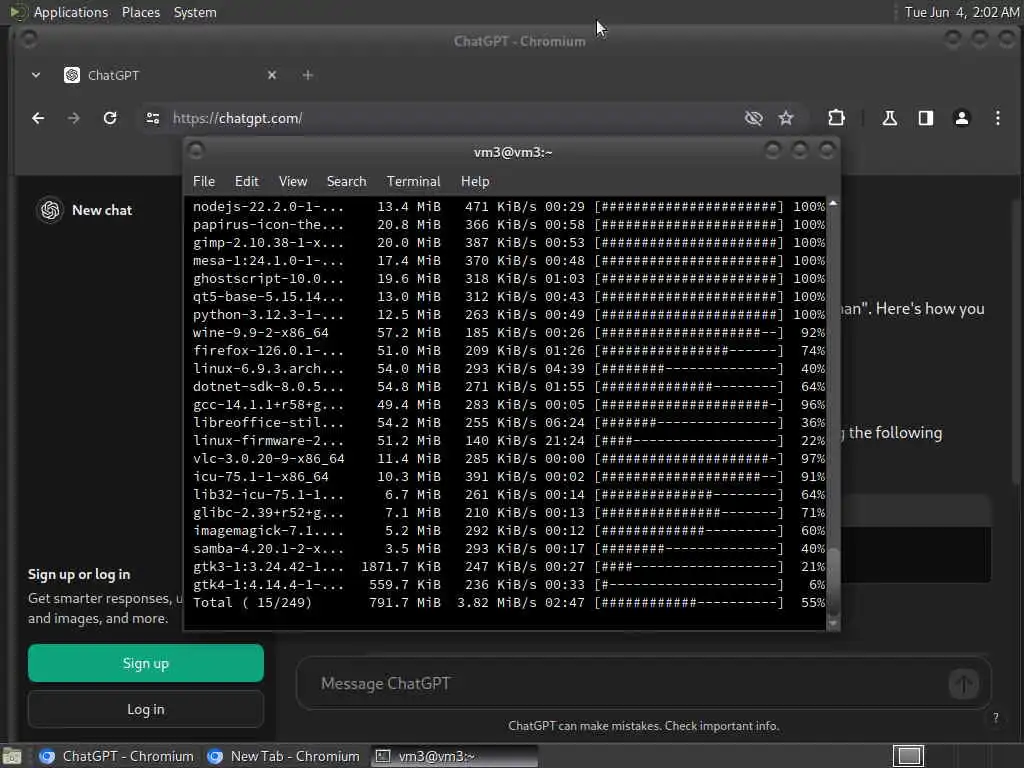Open the terminal View menu
Image resolution: width=1024 pixels, height=768 pixels.
(293, 182)
